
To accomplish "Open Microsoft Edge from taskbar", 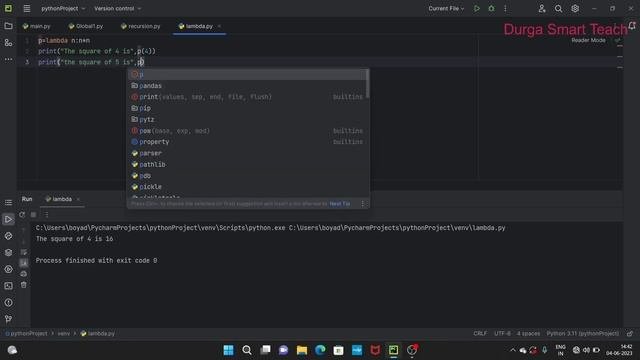I will coord(320,350).
